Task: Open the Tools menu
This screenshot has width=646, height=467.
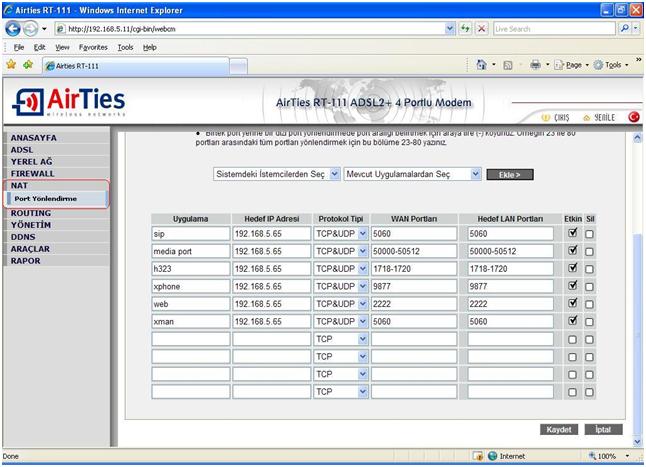Action: pyautogui.click(x=125, y=47)
